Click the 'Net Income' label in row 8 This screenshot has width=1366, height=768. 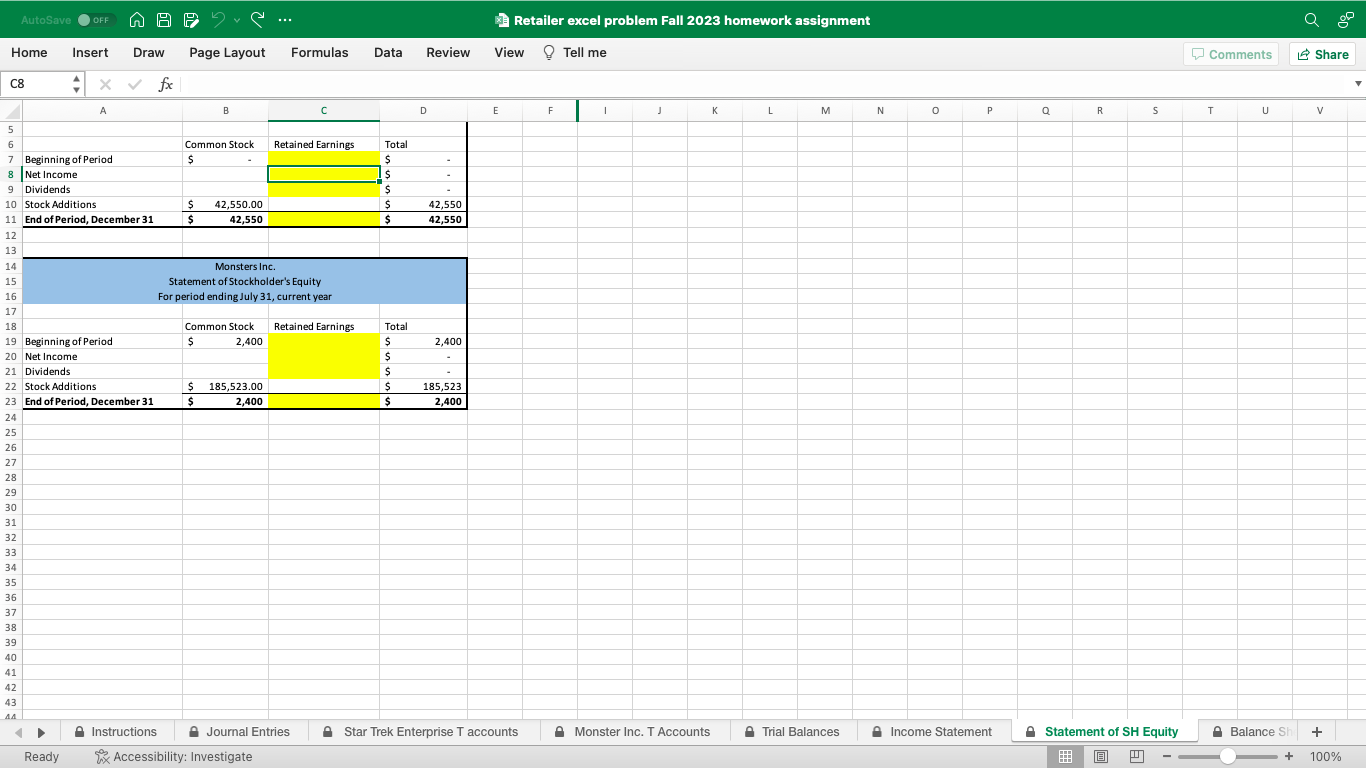click(x=51, y=174)
